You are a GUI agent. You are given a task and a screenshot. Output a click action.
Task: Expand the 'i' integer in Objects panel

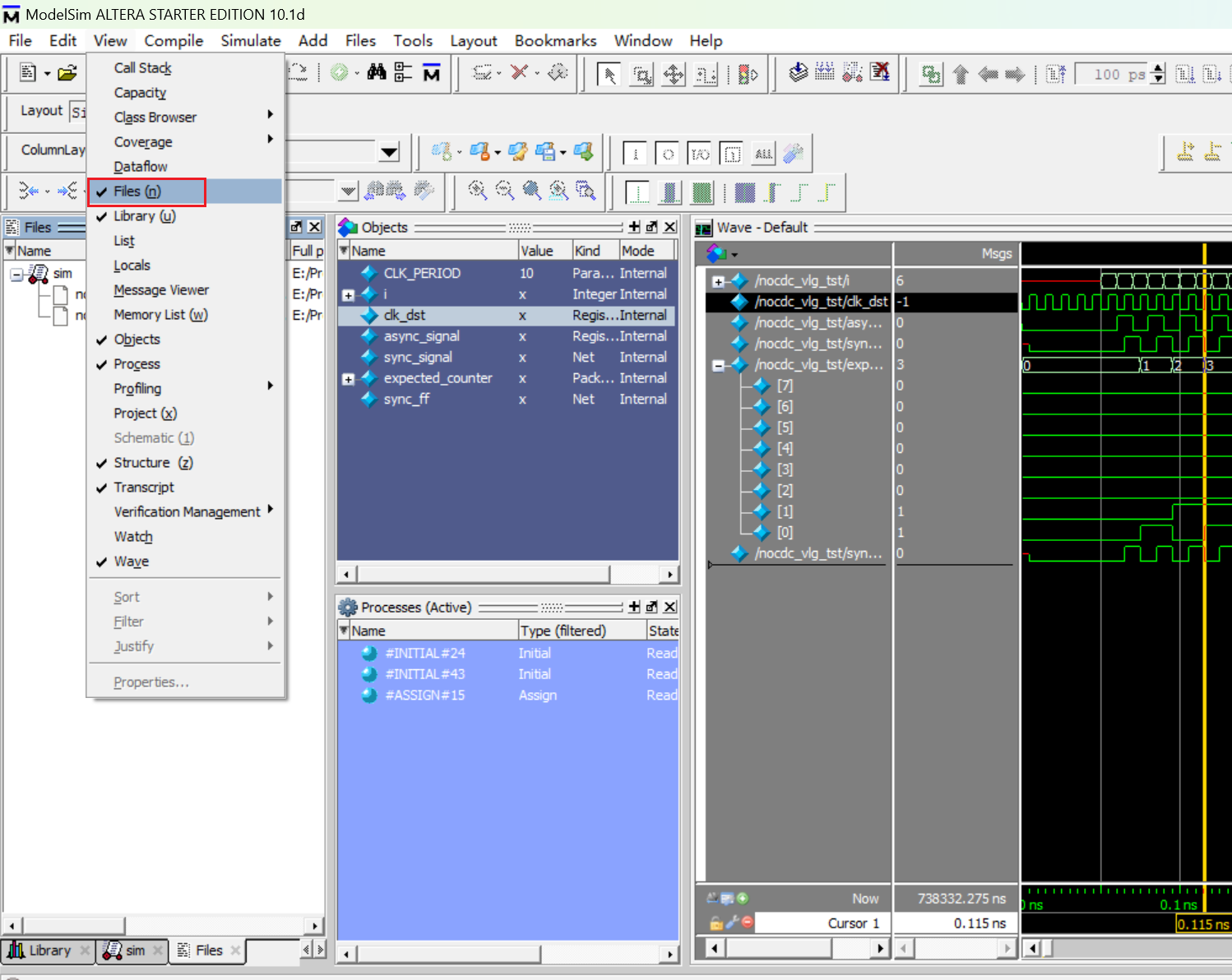click(x=348, y=295)
